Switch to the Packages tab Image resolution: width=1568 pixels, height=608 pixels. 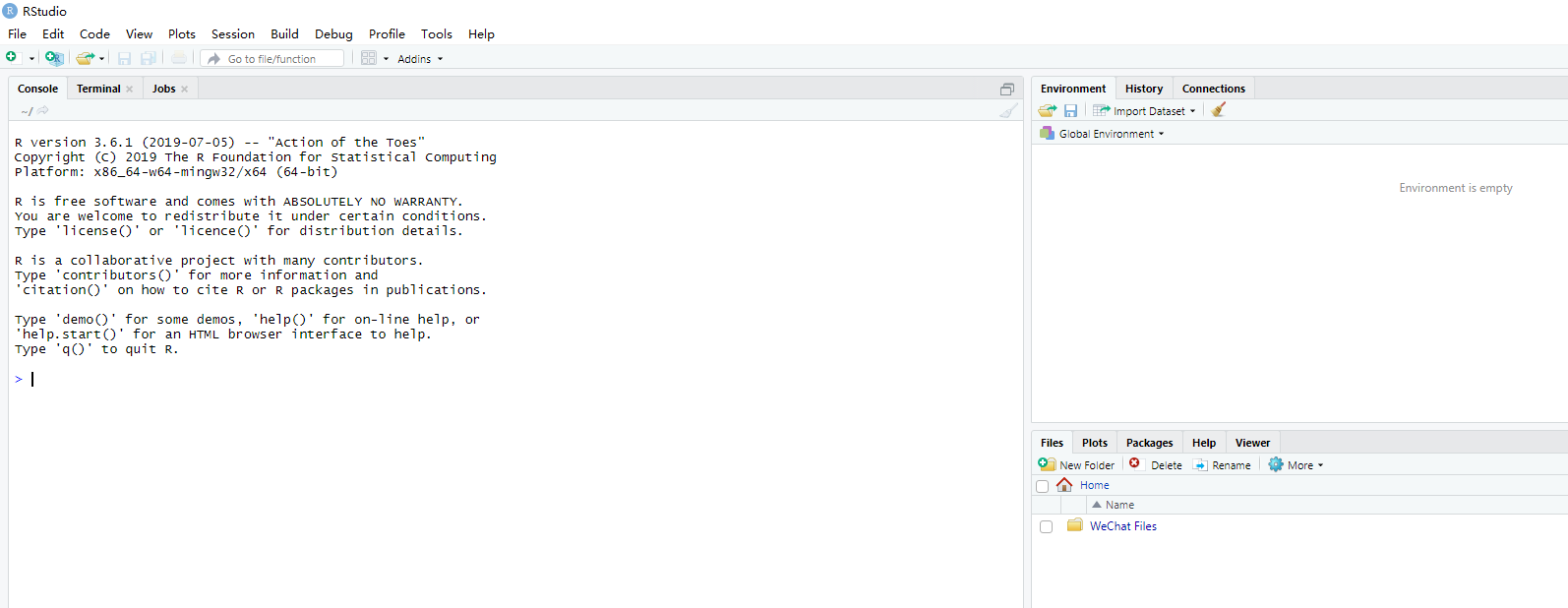tap(1150, 443)
